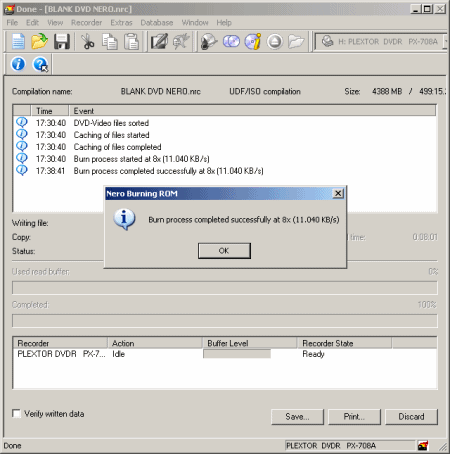
Task: Enable the Verify written data checkbox
Action: [x=16, y=413]
